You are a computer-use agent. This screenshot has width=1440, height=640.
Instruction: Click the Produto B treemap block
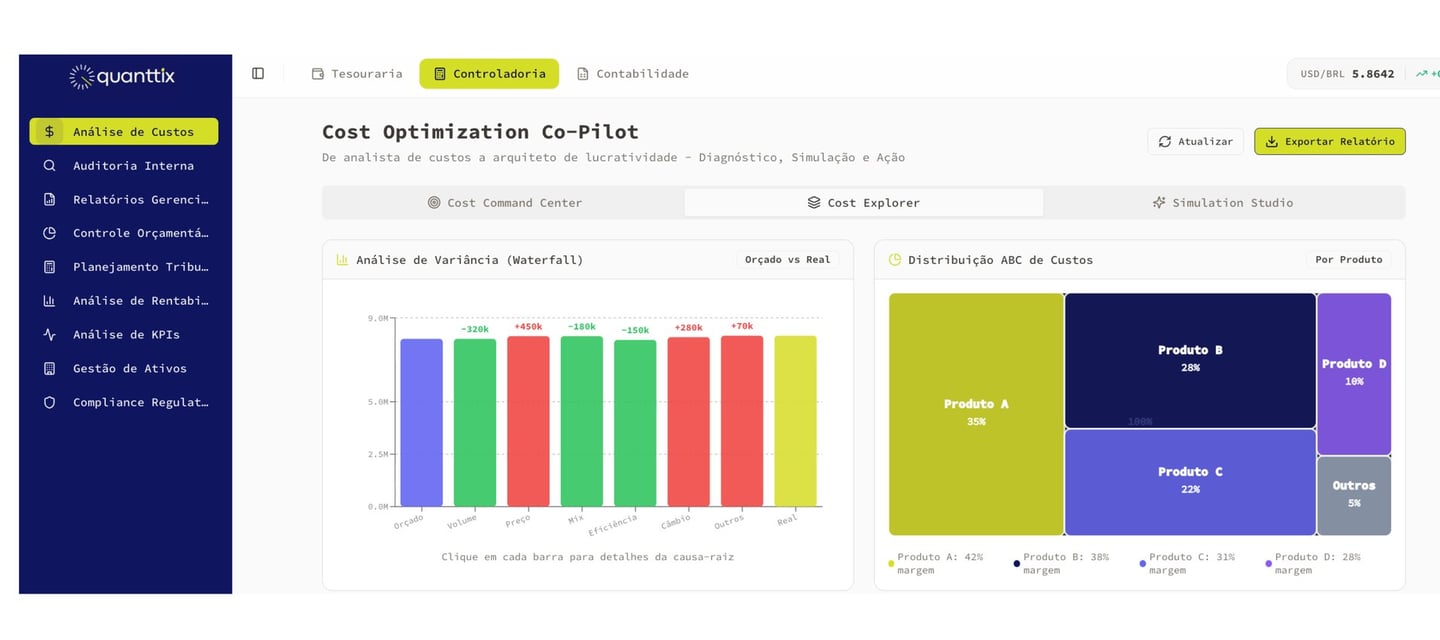tap(1190, 360)
